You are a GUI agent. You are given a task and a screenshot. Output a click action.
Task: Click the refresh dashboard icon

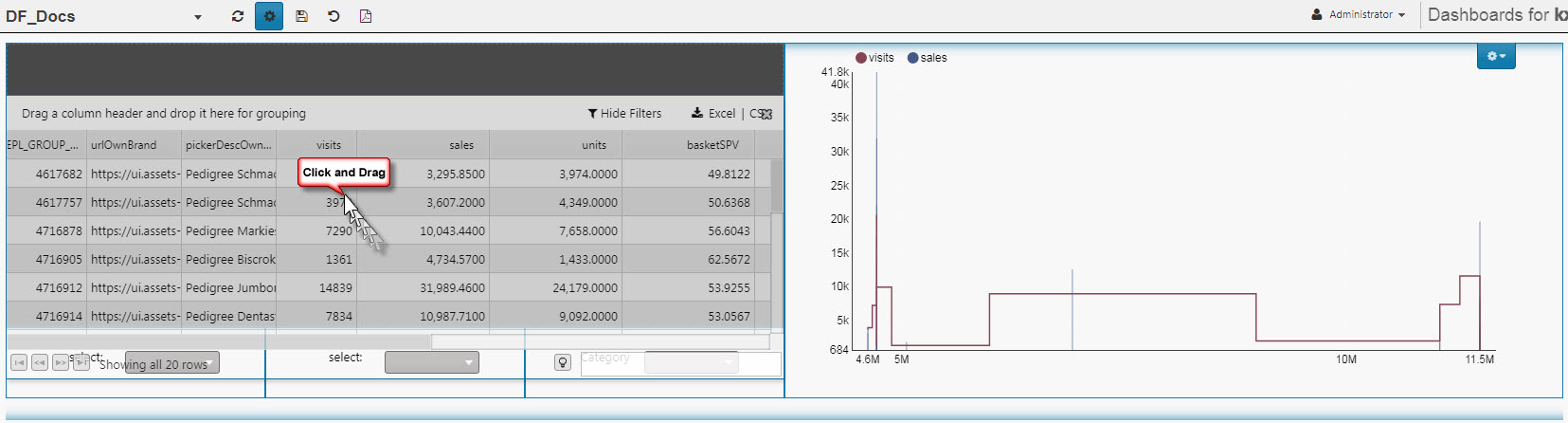coord(238,16)
